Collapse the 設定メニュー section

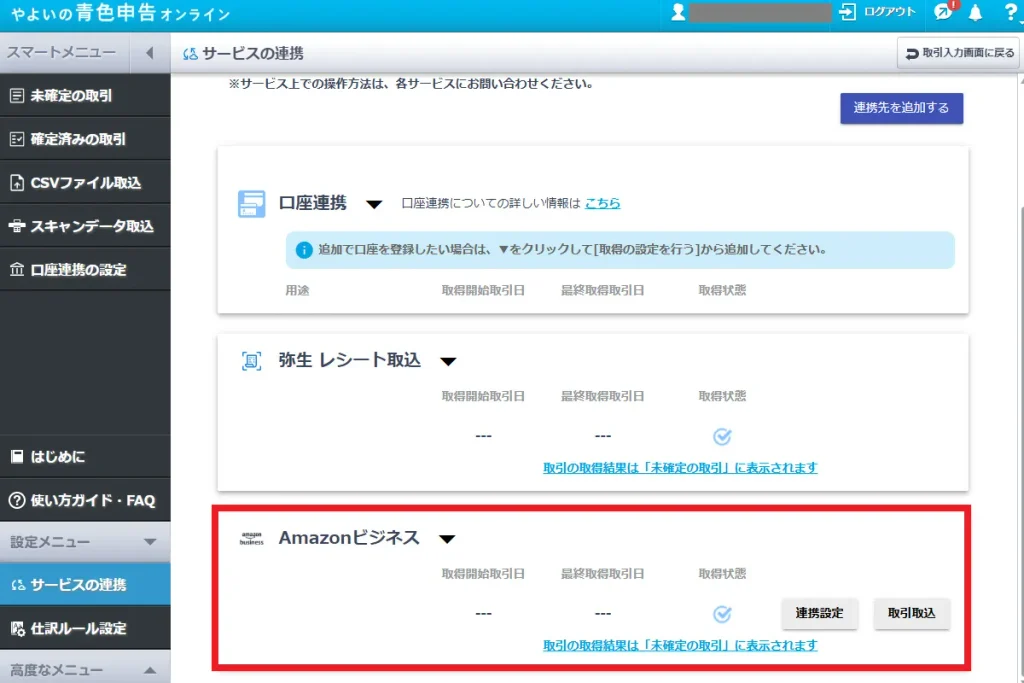point(150,542)
